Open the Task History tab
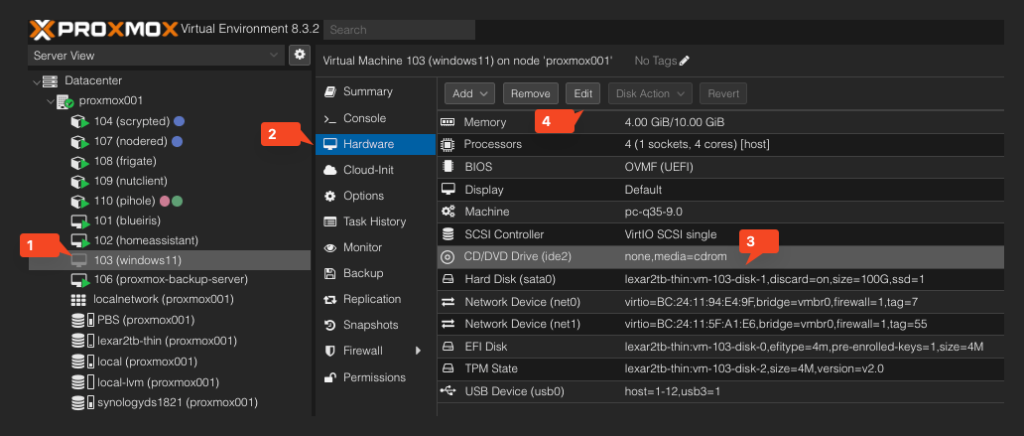Viewport: 1024px width, 436px height. [376, 221]
